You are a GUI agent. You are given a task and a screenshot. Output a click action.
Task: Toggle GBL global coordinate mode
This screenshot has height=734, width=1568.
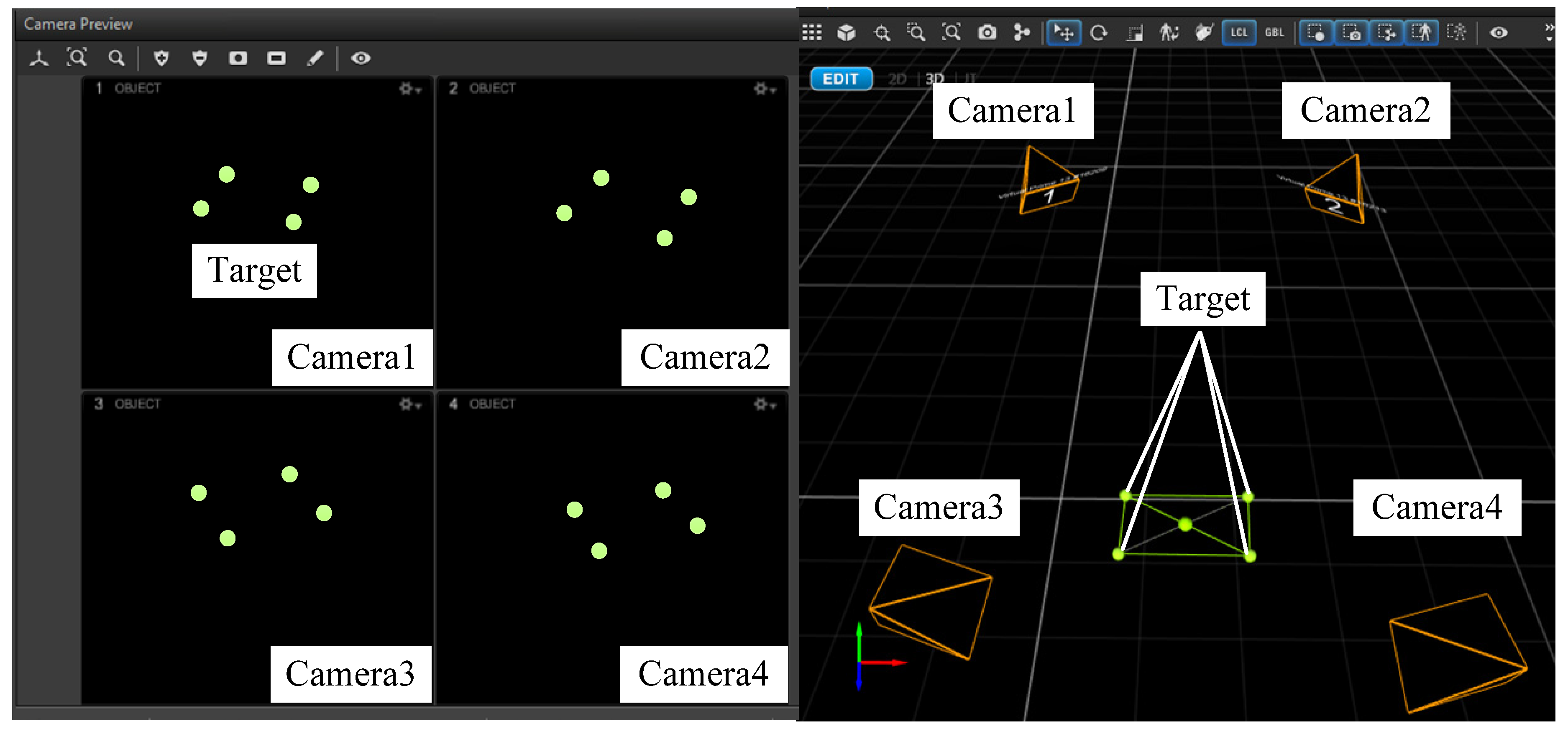tap(1274, 32)
